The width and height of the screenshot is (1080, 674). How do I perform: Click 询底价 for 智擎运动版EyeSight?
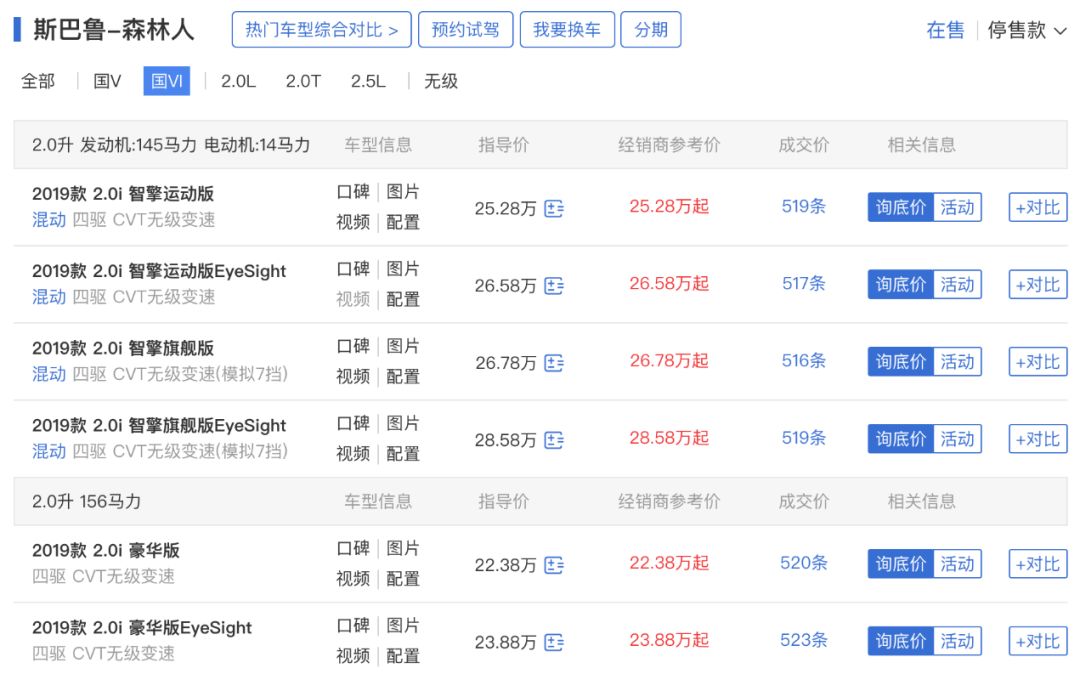[x=900, y=284]
